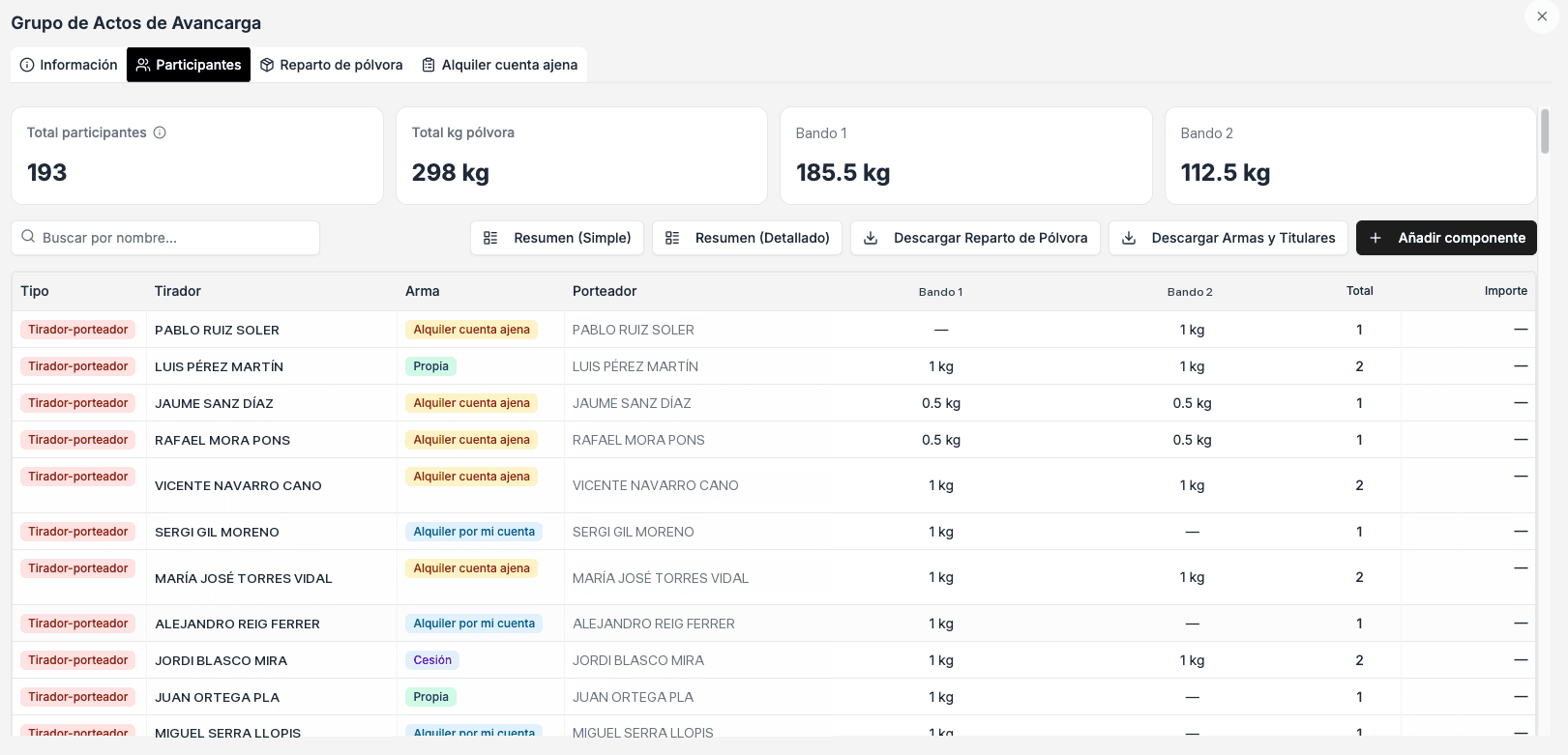Click the Cesión badge for JORDI BLASCO MIRA

click(432, 660)
